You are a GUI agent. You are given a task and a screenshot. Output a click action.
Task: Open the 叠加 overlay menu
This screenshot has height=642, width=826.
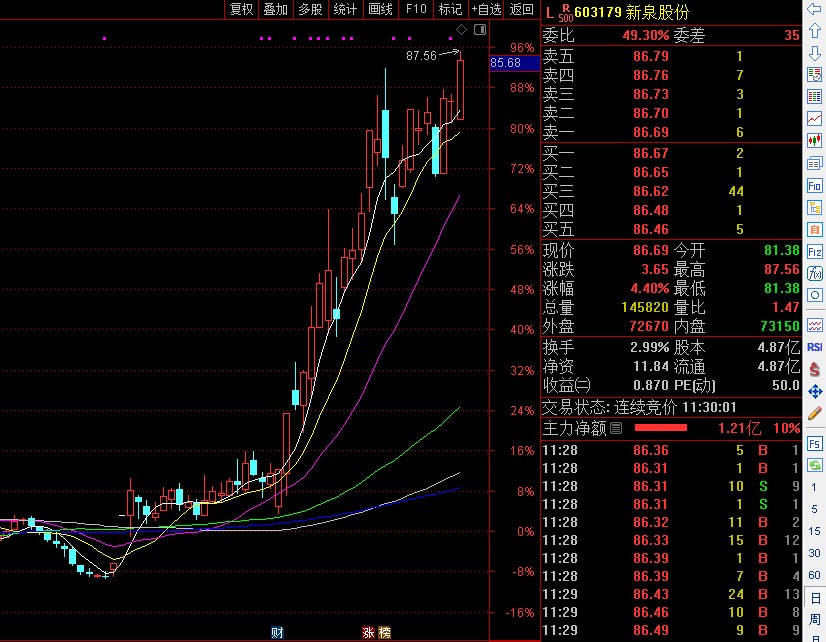pos(276,9)
